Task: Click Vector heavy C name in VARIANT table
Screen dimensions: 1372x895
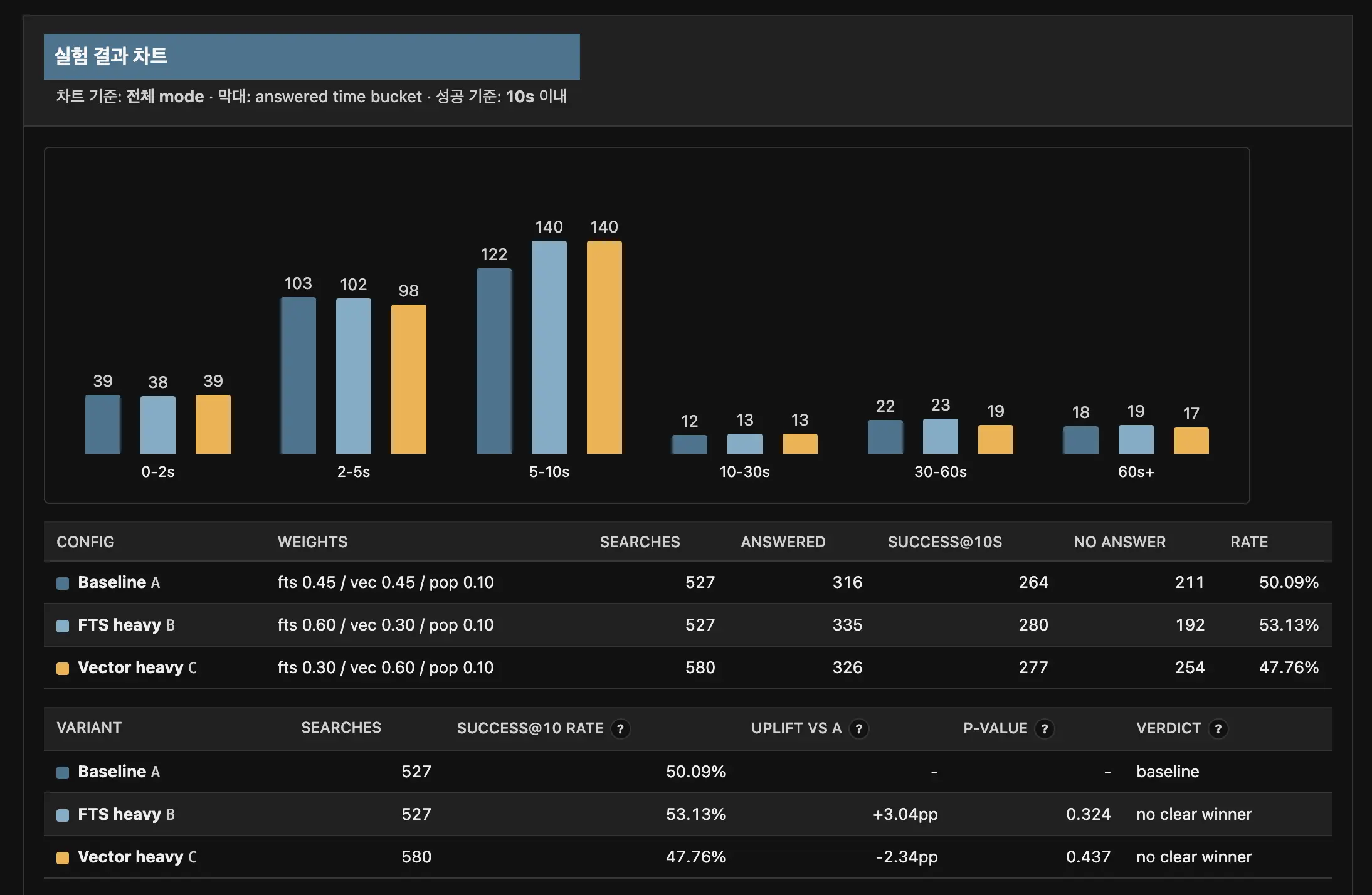Action: [137, 857]
